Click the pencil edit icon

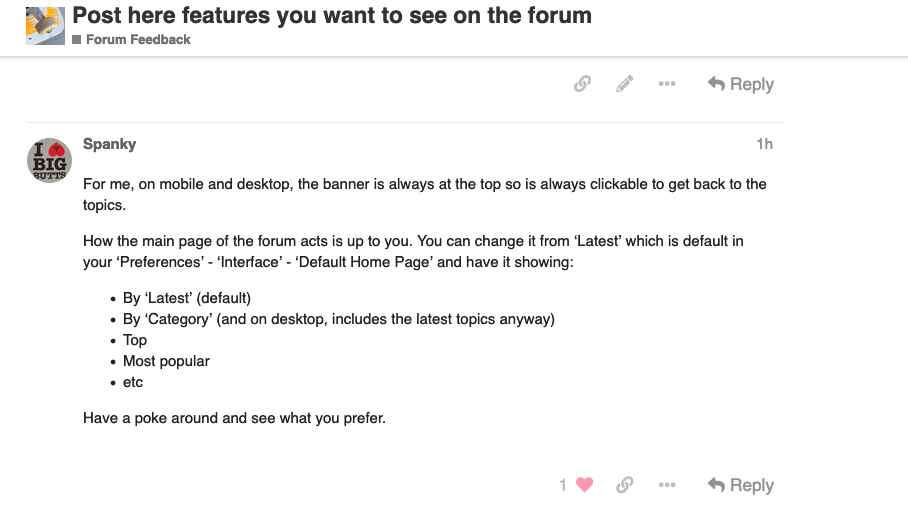coord(625,84)
